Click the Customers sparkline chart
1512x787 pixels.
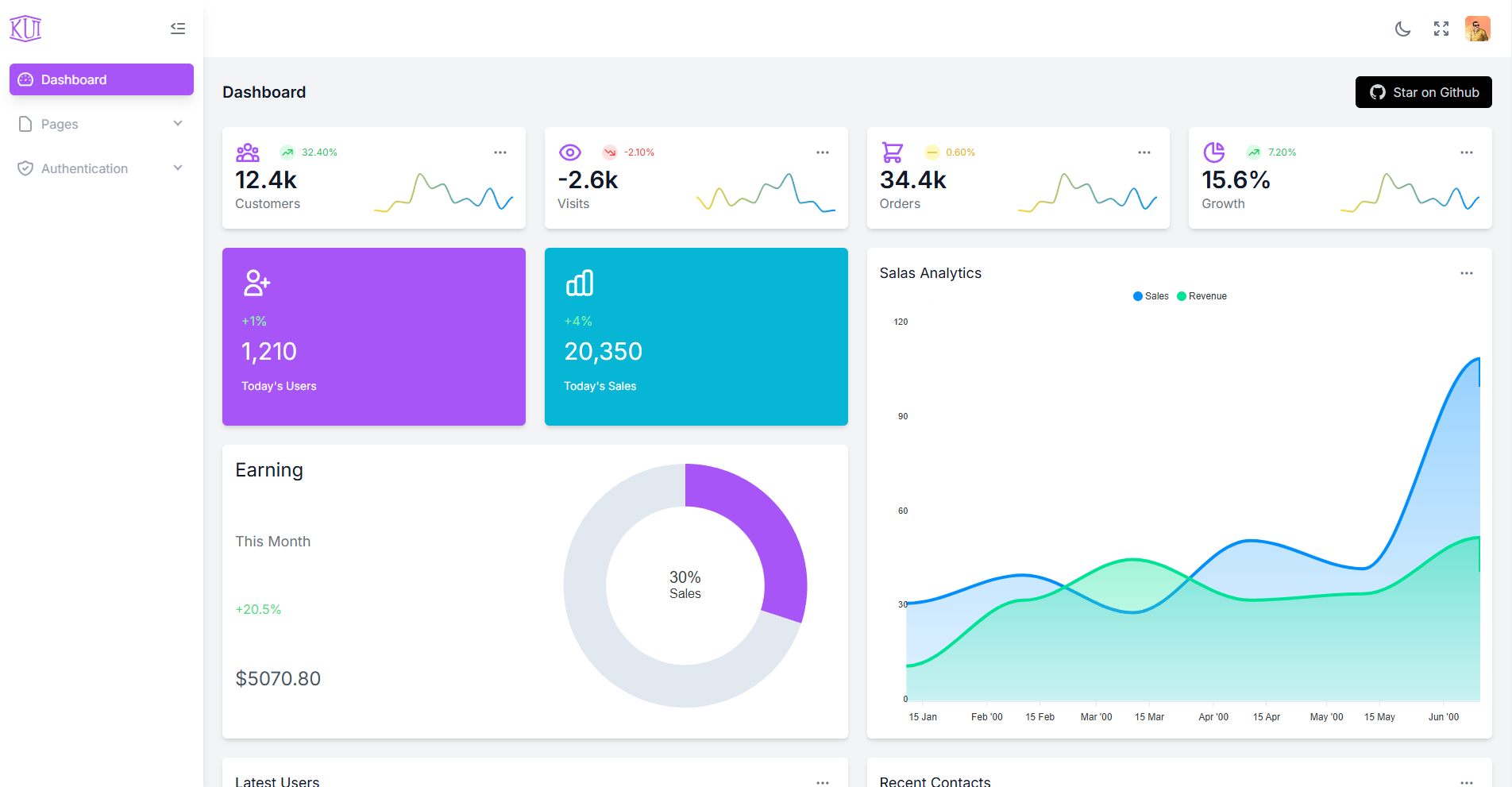[x=443, y=193]
